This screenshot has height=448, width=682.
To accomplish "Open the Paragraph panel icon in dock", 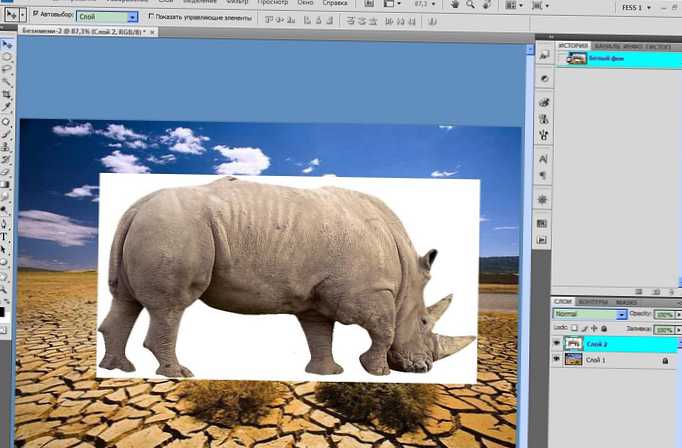I will (x=543, y=176).
